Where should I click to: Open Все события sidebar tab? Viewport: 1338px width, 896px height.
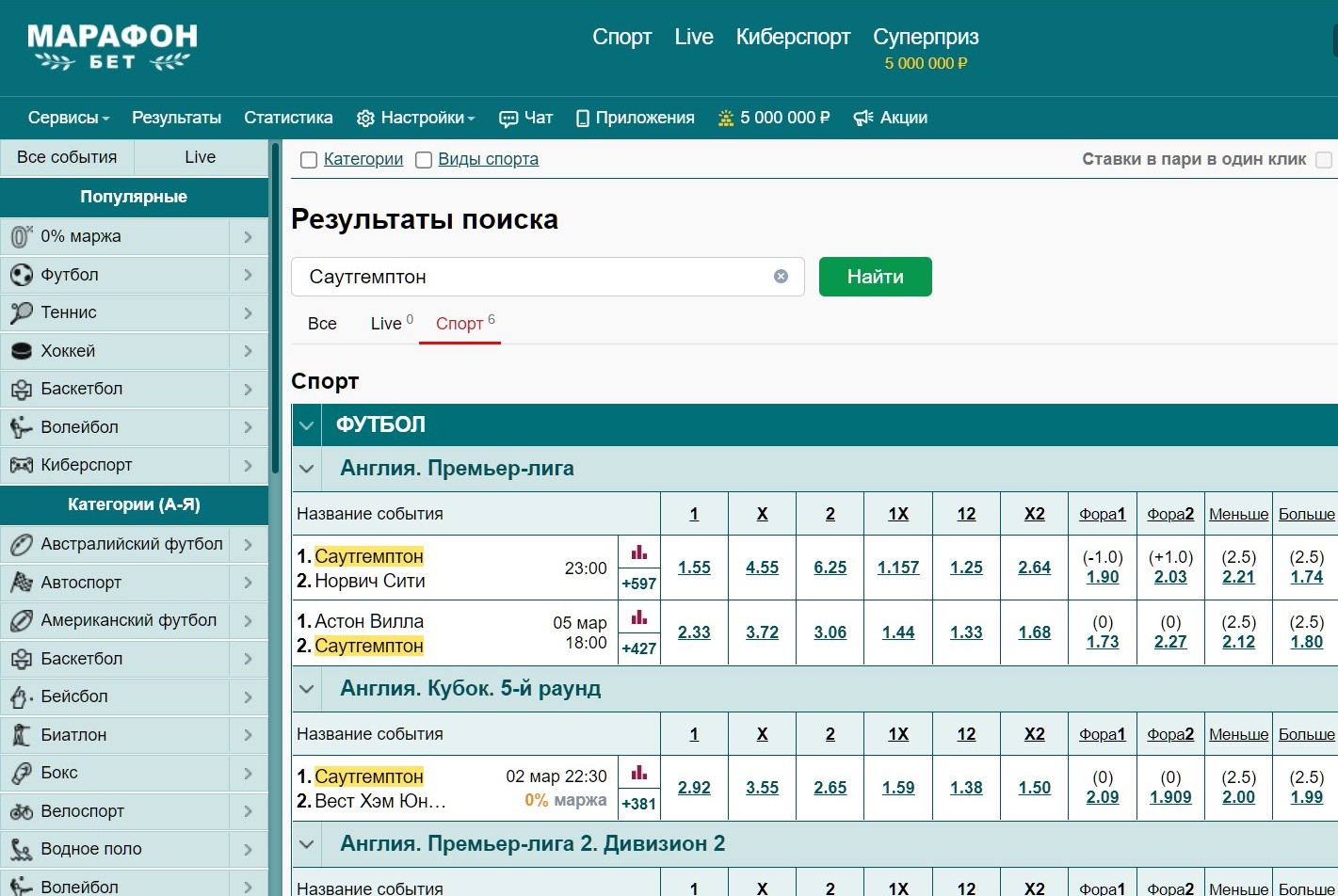67,157
